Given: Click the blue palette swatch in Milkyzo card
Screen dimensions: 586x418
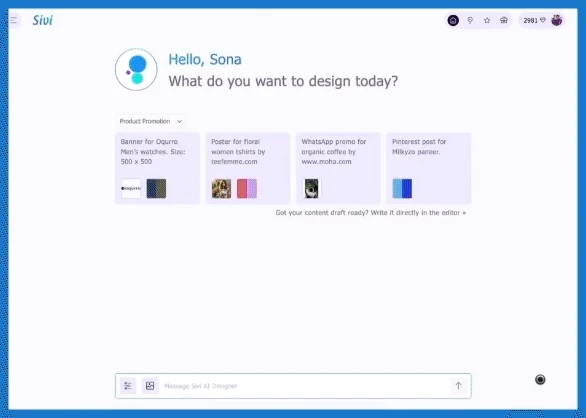Looking at the screenshot, I should pyautogui.click(x=402, y=188).
